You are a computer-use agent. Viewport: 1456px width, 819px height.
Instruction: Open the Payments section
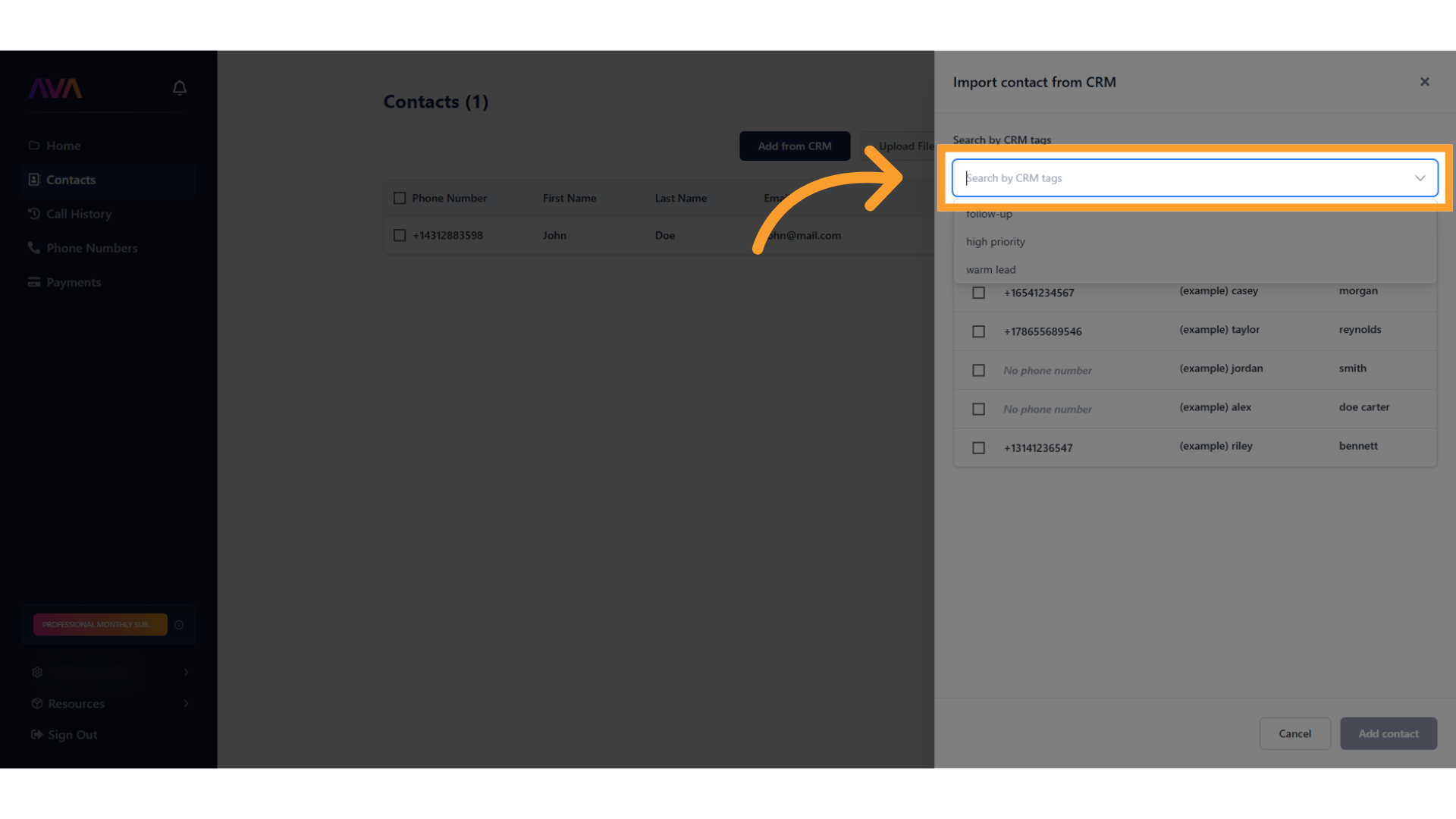[73, 282]
